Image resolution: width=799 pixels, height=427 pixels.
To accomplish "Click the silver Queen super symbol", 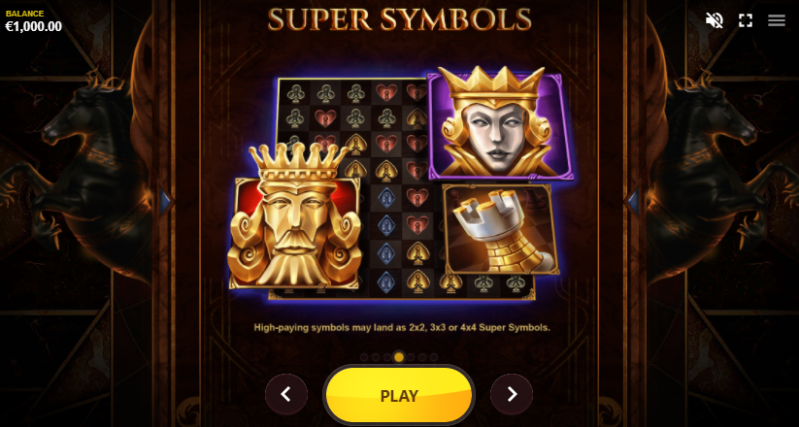I will coord(498,124).
